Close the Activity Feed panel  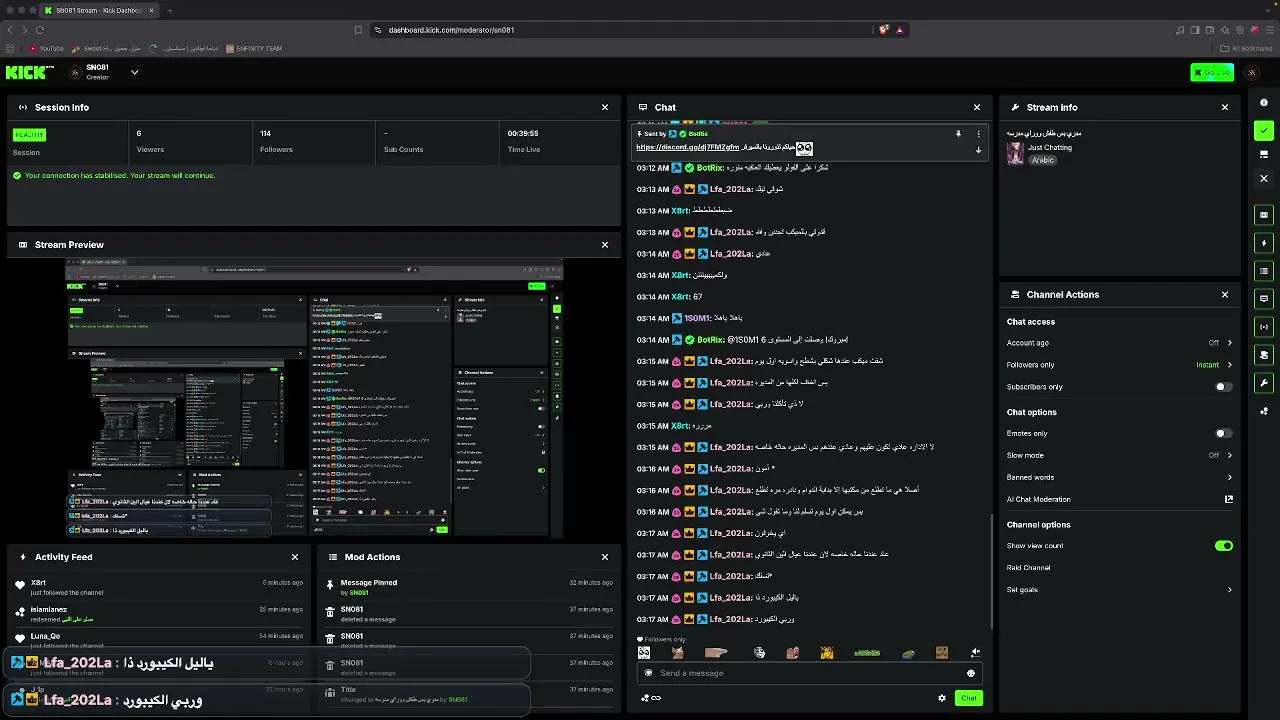click(x=295, y=557)
